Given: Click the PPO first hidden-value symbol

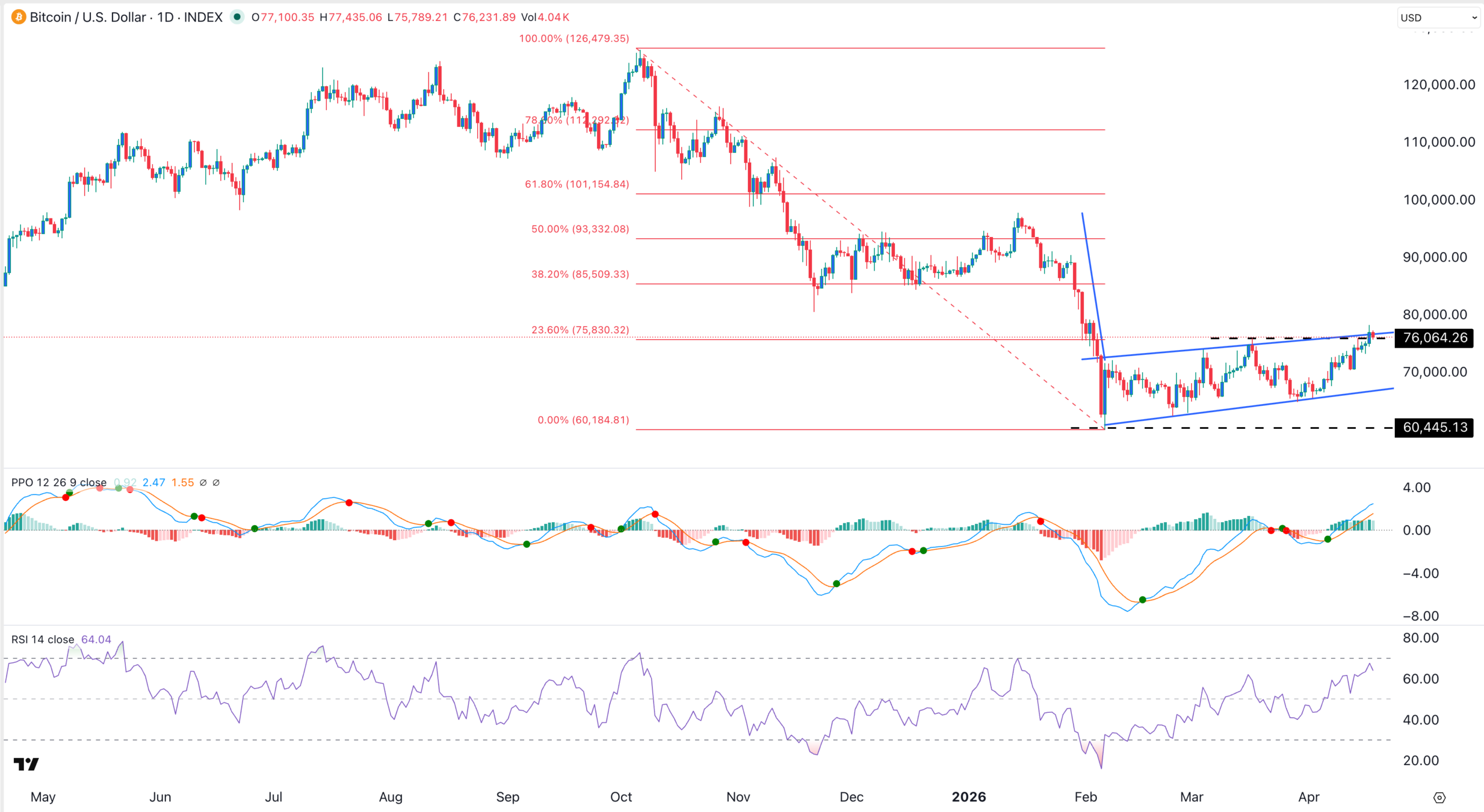Looking at the screenshot, I should click(203, 482).
